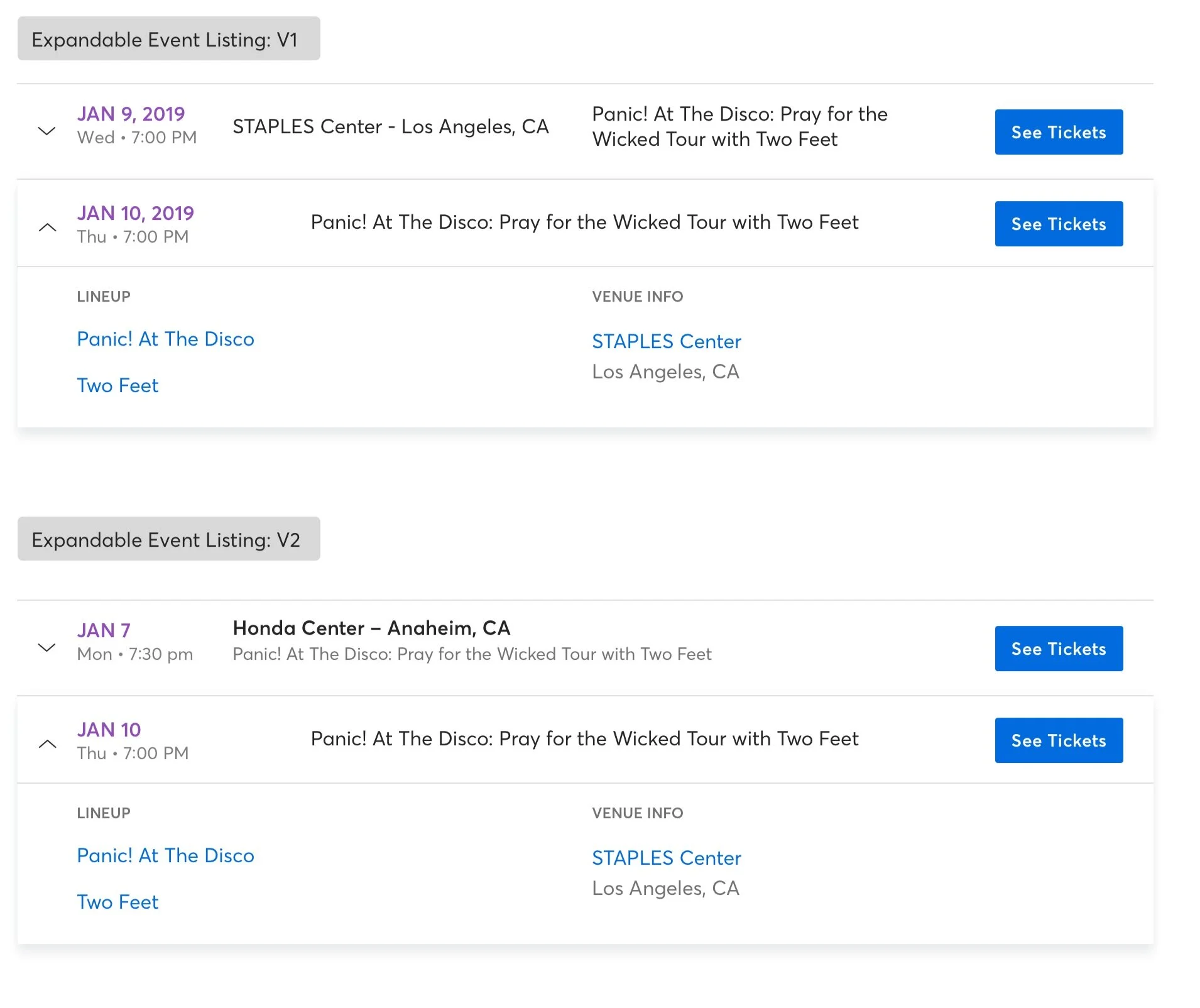Open Two Feet link in V1 lineup
Image resolution: width=1200 pixels, height=1008 pixels.
[x=117, y=385]
